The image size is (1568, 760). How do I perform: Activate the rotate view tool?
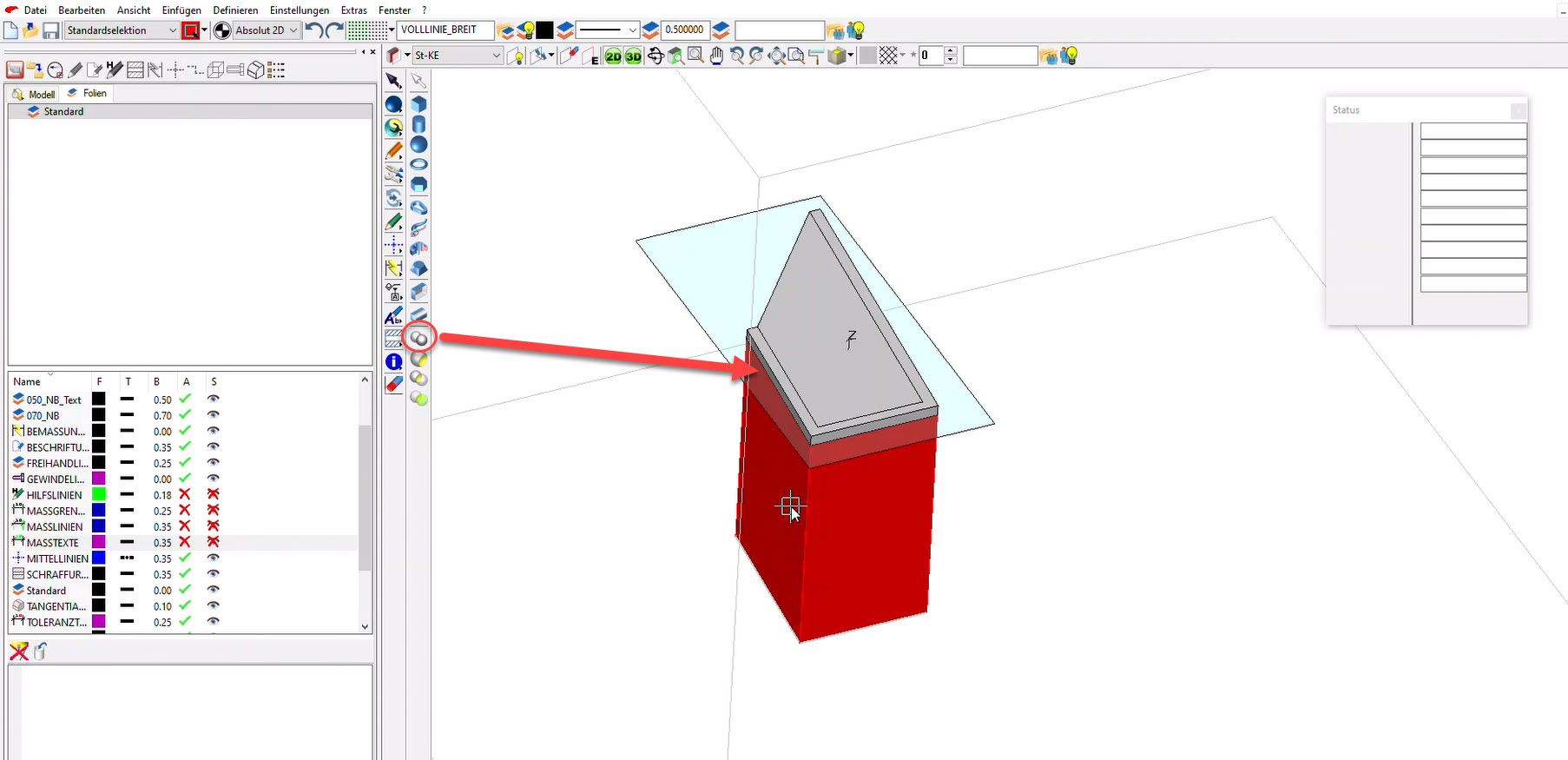pos(656,56)
